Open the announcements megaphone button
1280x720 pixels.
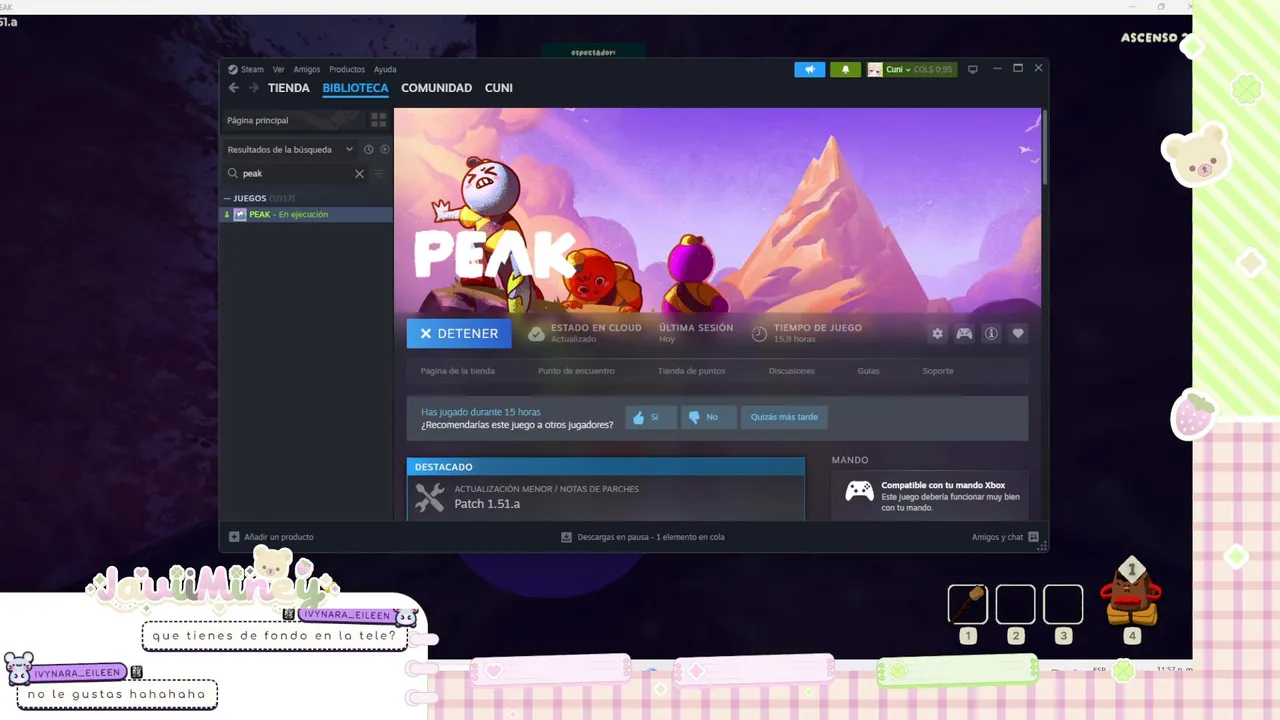tap(810, 70)
